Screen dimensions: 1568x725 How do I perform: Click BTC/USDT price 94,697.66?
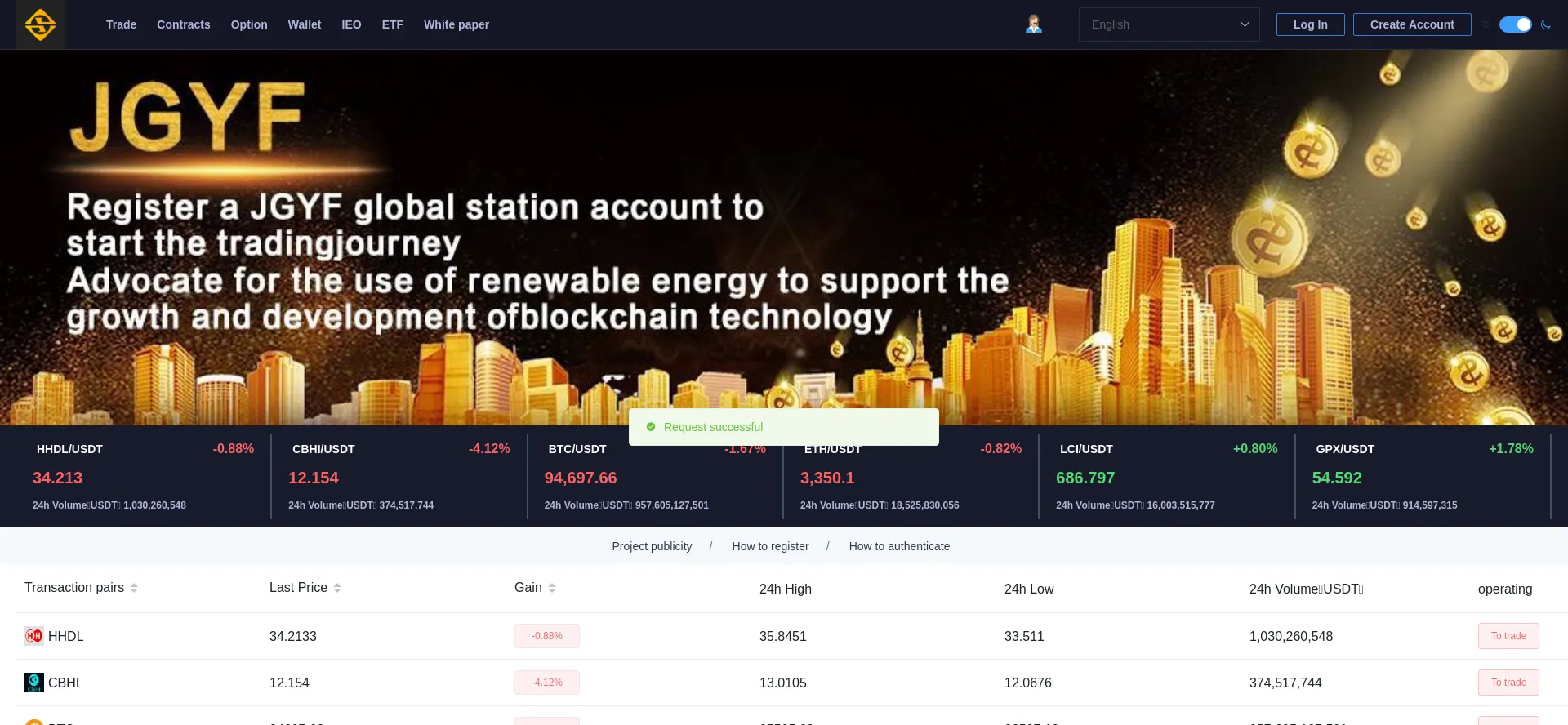[x=581, y=478]
